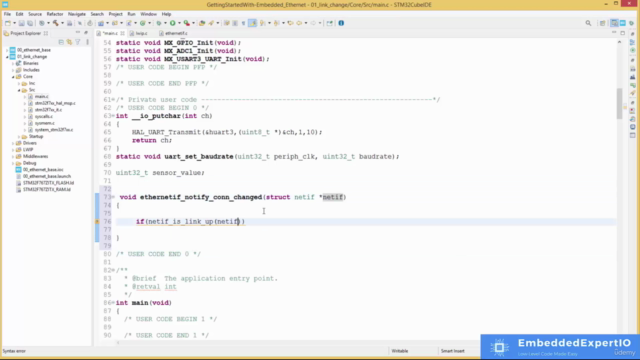Image resolution: width=640 pixels, height=360 pixels.
Task: Click the Last Edit Location icon
Action: coord(290,23)
